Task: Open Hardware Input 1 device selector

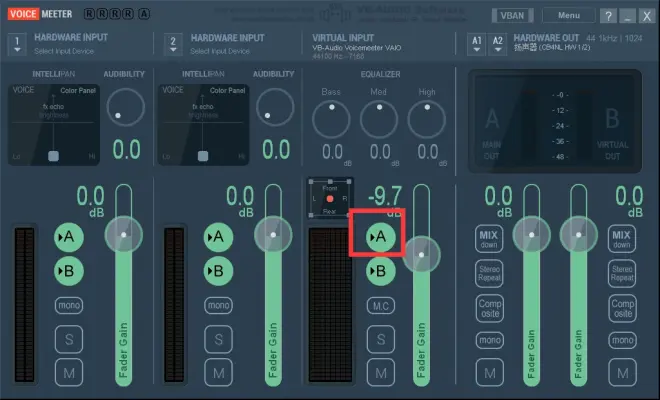Action: coord(17,45)
